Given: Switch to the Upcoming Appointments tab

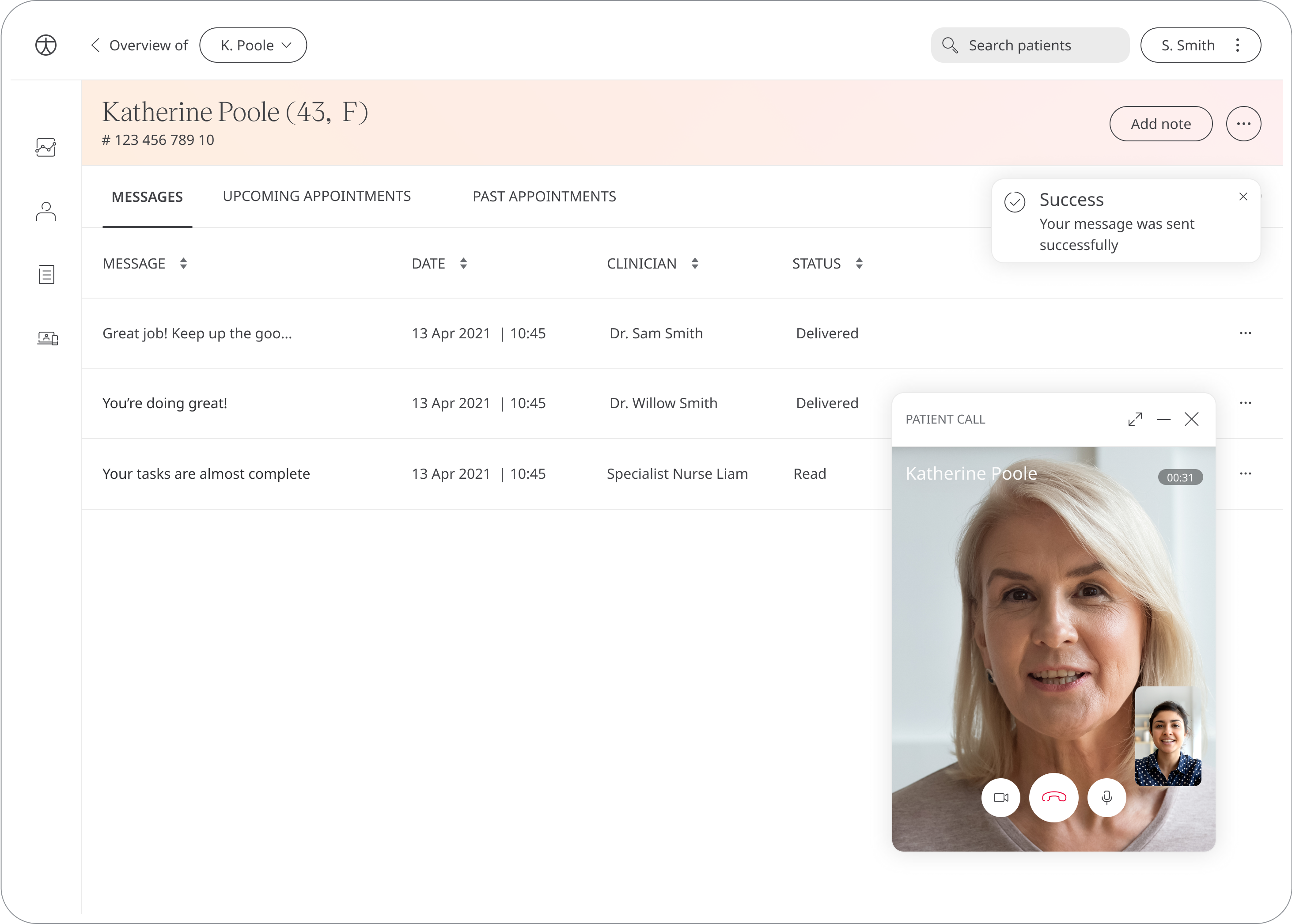Looking at the screenshot, I should 317,196.
